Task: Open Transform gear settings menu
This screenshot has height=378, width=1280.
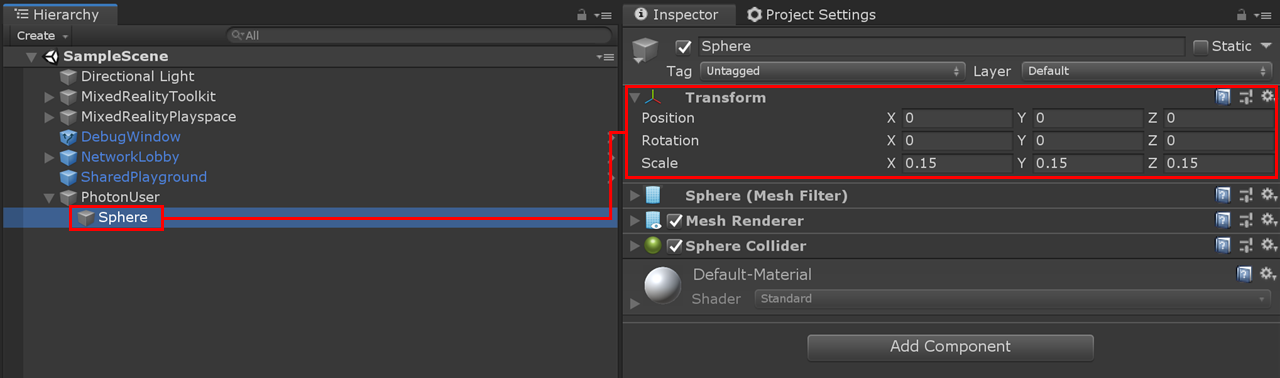Action: 1267,97
